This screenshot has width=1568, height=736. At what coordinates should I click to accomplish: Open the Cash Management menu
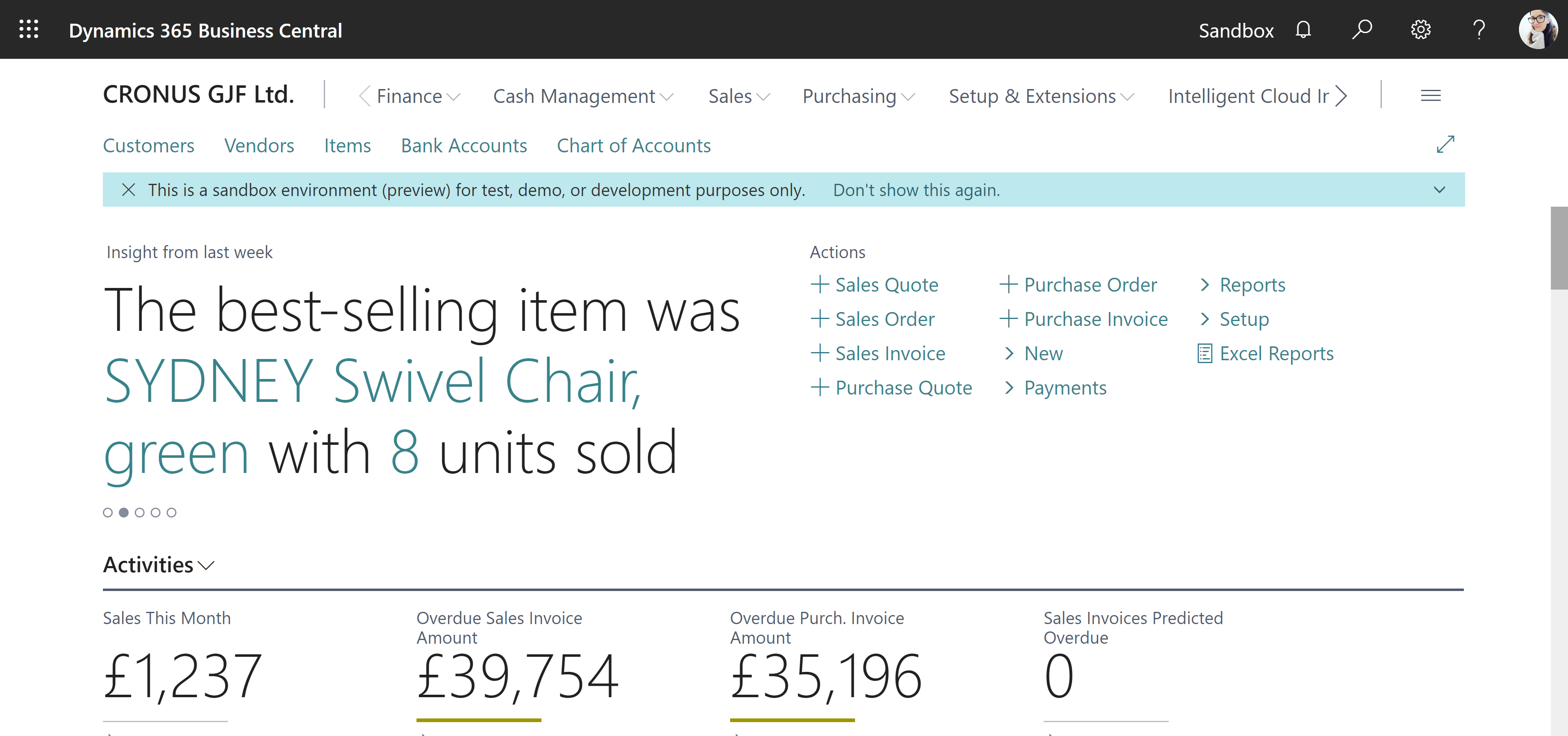point(583,96)
